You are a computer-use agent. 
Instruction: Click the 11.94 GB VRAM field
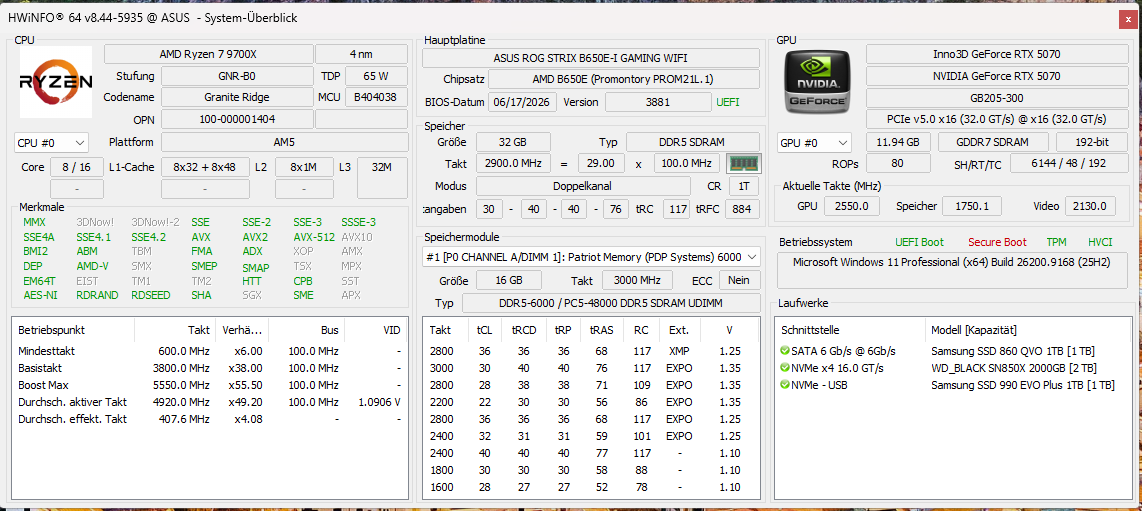click(898, 142)
